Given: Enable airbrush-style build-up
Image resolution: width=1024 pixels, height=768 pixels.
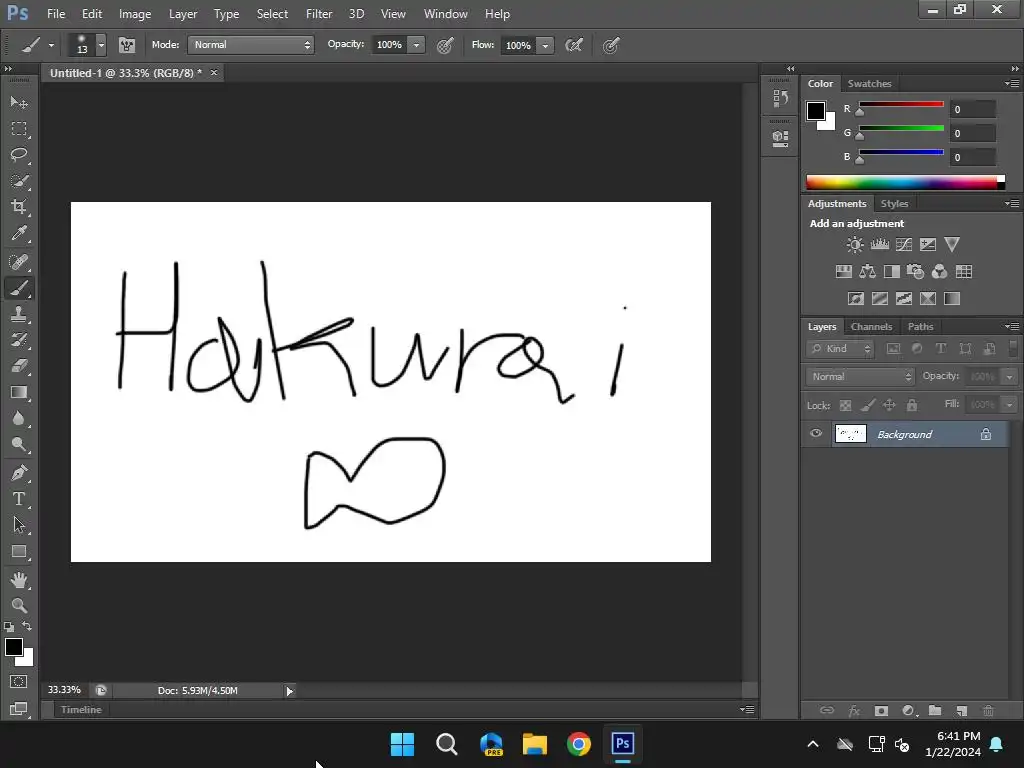Looking at the screenshot, I should pyautogui.click(x=573, y=45).
